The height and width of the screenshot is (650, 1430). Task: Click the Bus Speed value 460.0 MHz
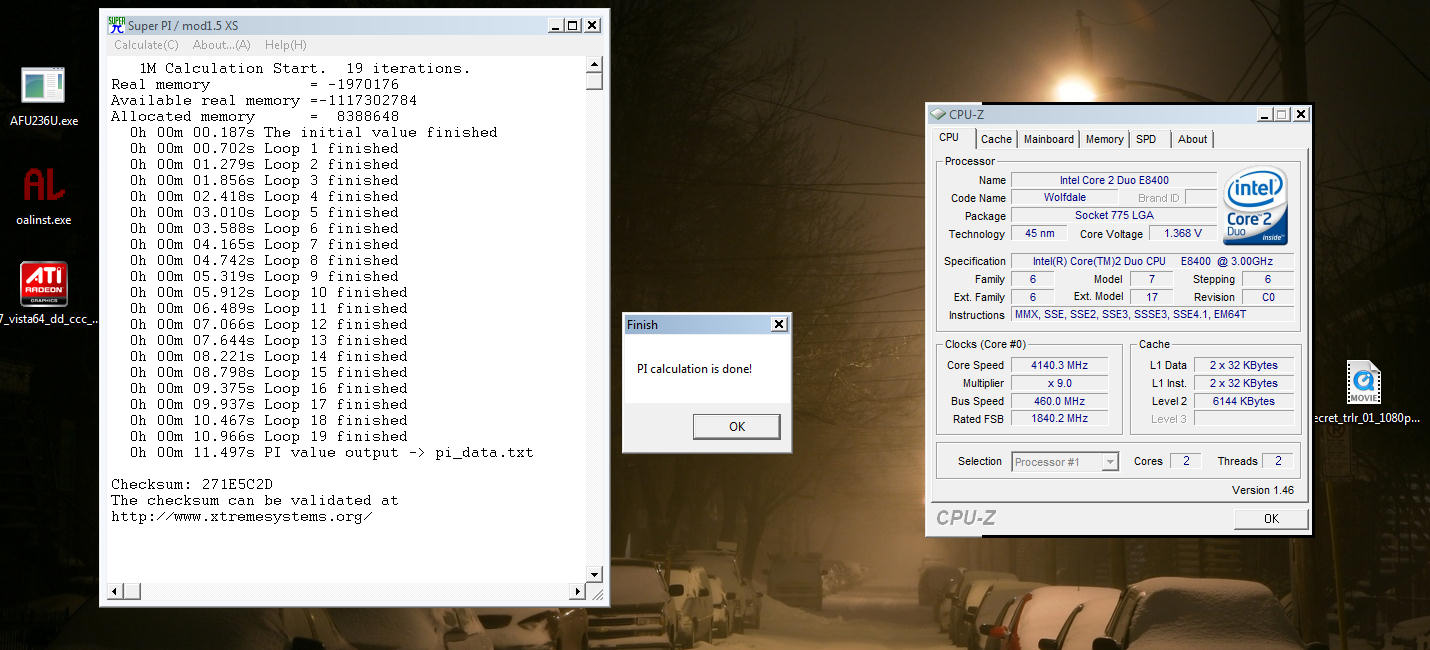tap(1059, 402)
